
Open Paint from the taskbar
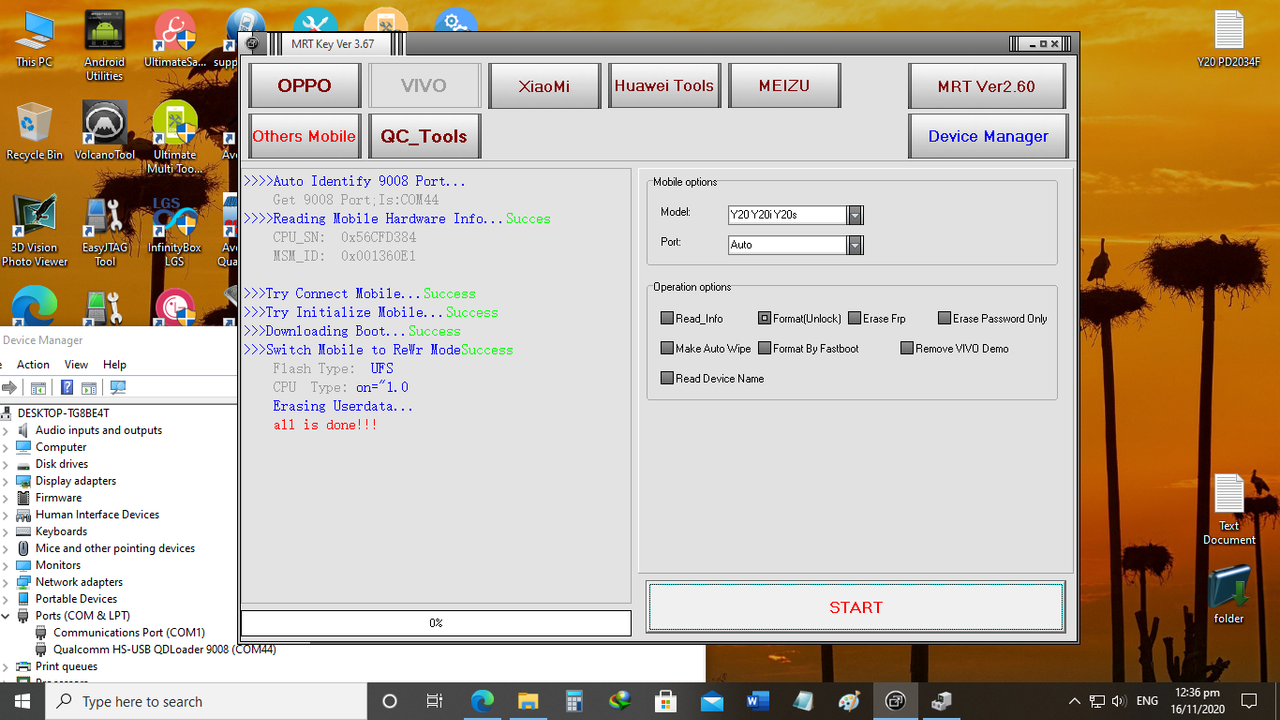849,701
